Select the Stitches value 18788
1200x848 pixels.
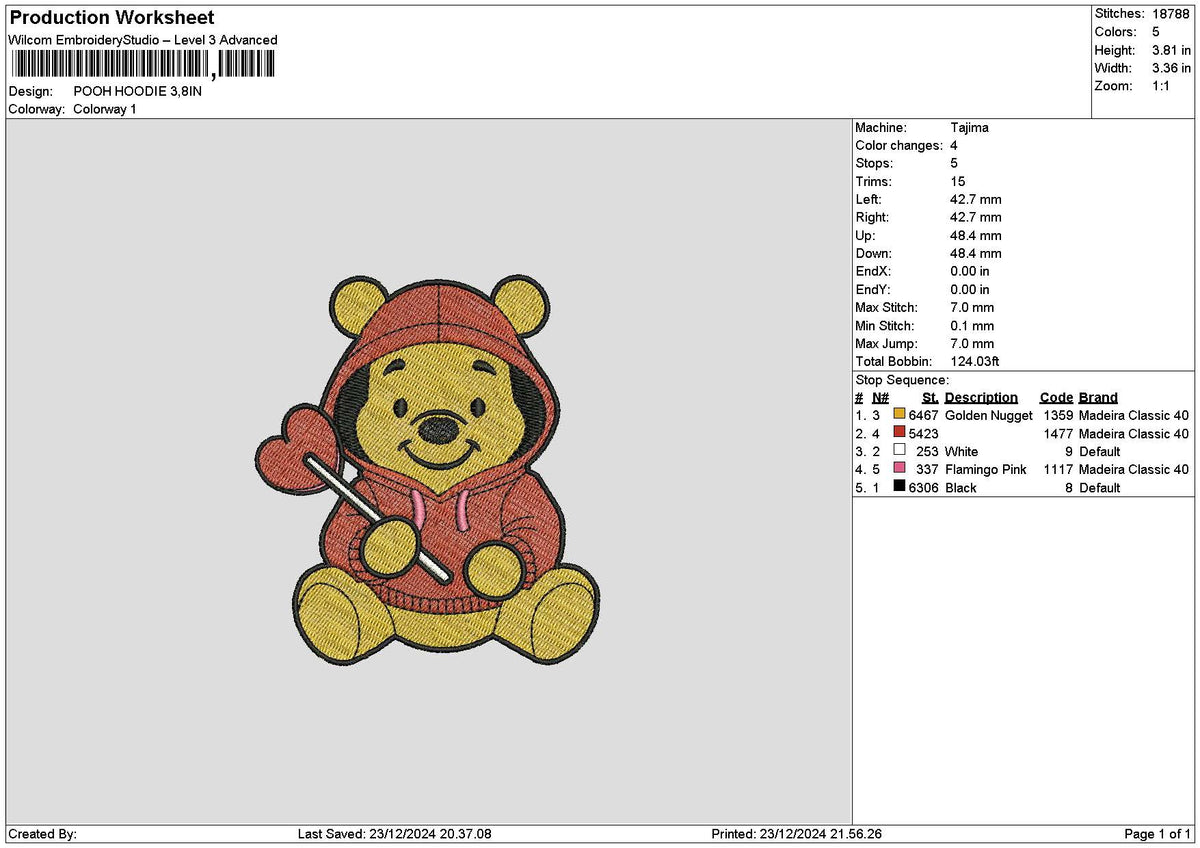1170,14
